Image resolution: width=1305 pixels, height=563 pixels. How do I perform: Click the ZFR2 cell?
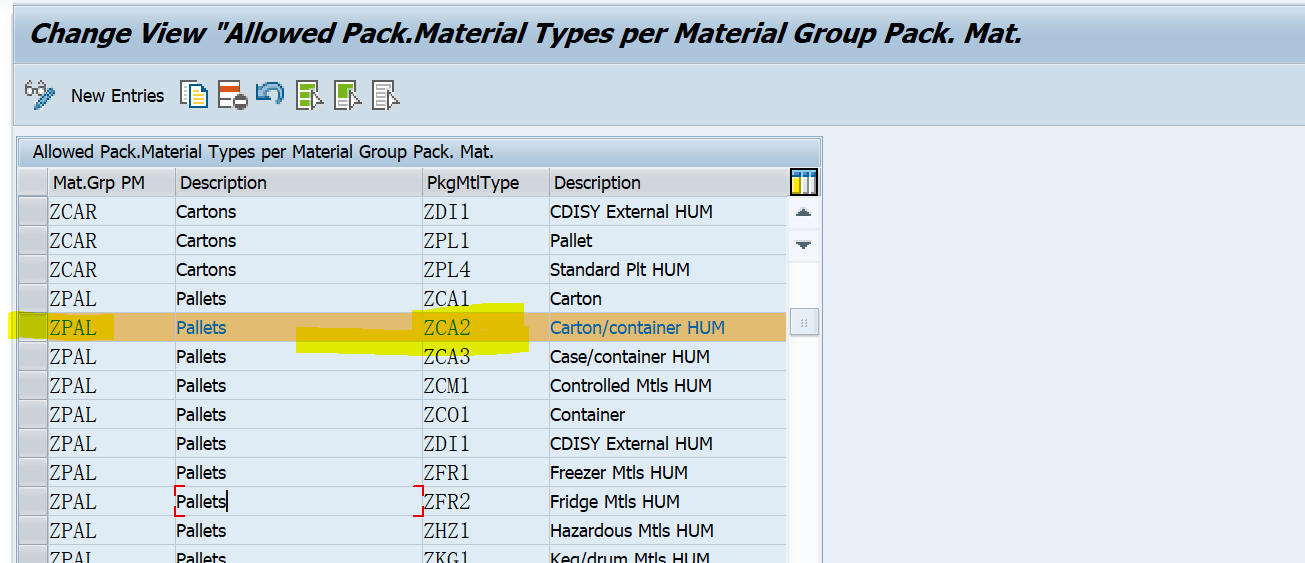(x=485, y=502)
